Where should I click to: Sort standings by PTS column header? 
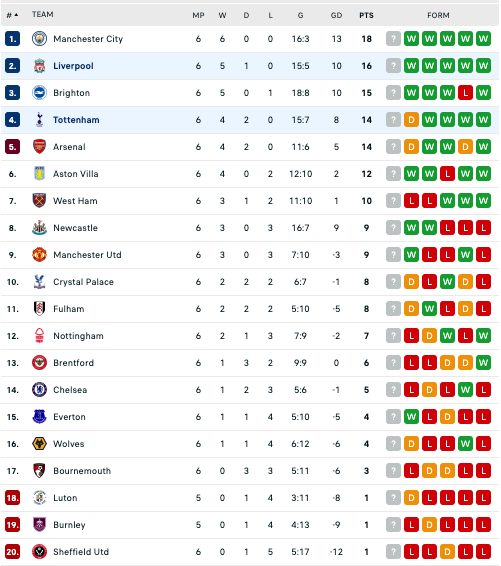click(x=366, y=15)
